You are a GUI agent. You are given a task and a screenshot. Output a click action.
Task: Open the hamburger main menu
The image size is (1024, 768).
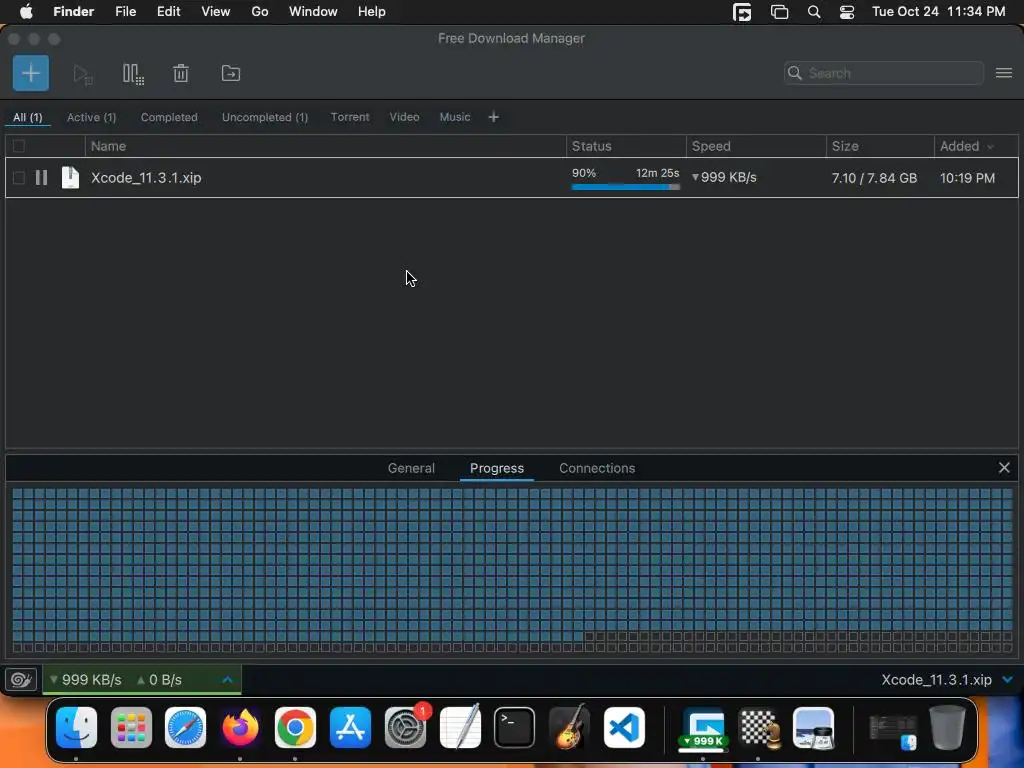point(1004,73)
